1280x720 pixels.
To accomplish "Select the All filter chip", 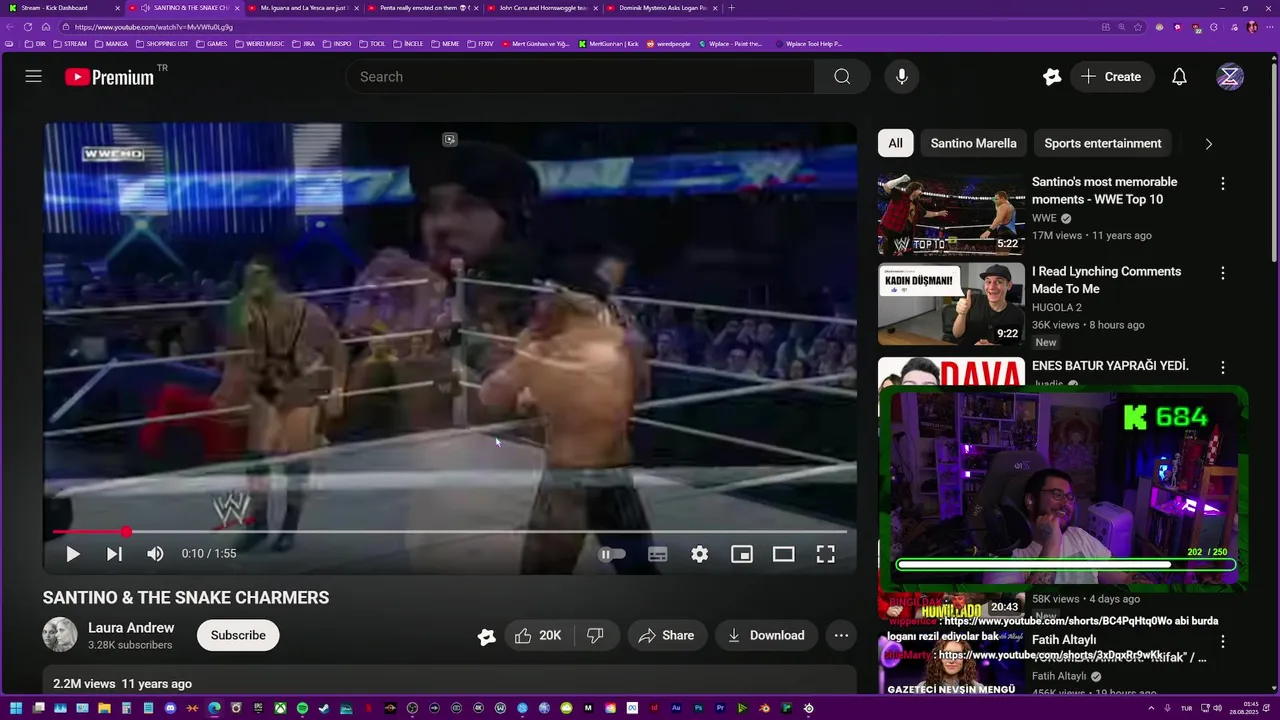I will coord(895,143).
